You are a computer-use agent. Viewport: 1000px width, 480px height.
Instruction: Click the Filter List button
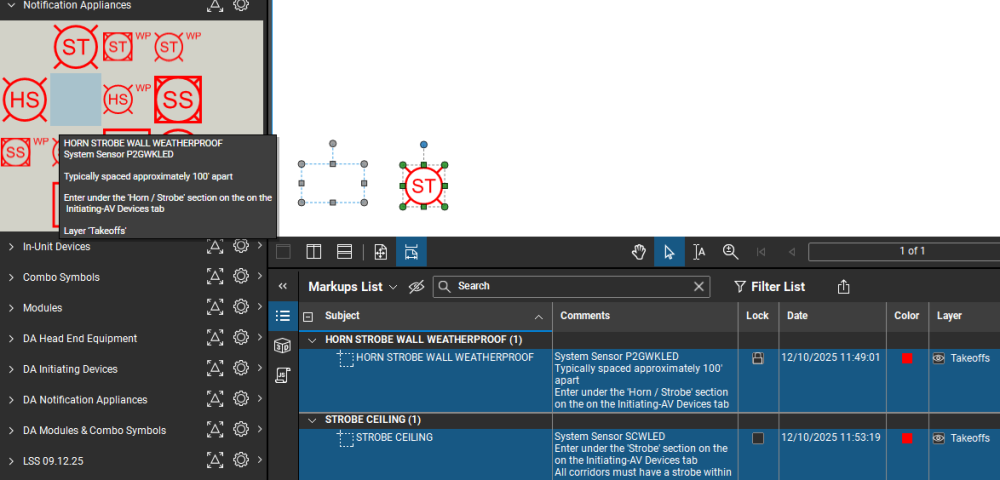coord(770,287)
